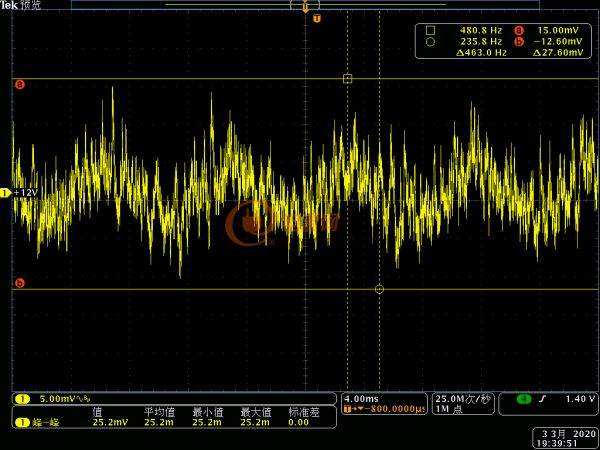600x450 pixels.
Task: Click the 最大值 column header
Action: point(256,412)
